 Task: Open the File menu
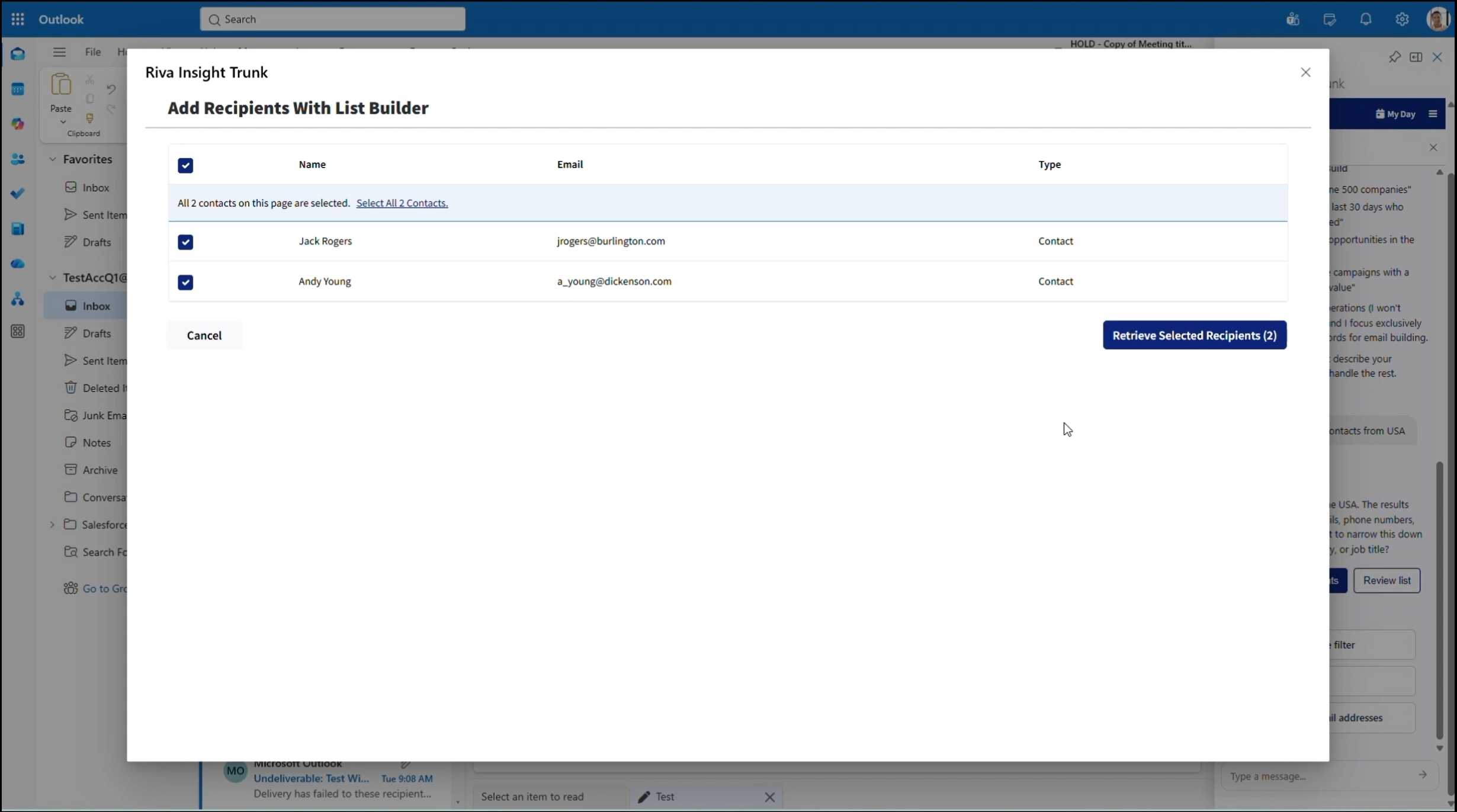[x=93, y=52]
